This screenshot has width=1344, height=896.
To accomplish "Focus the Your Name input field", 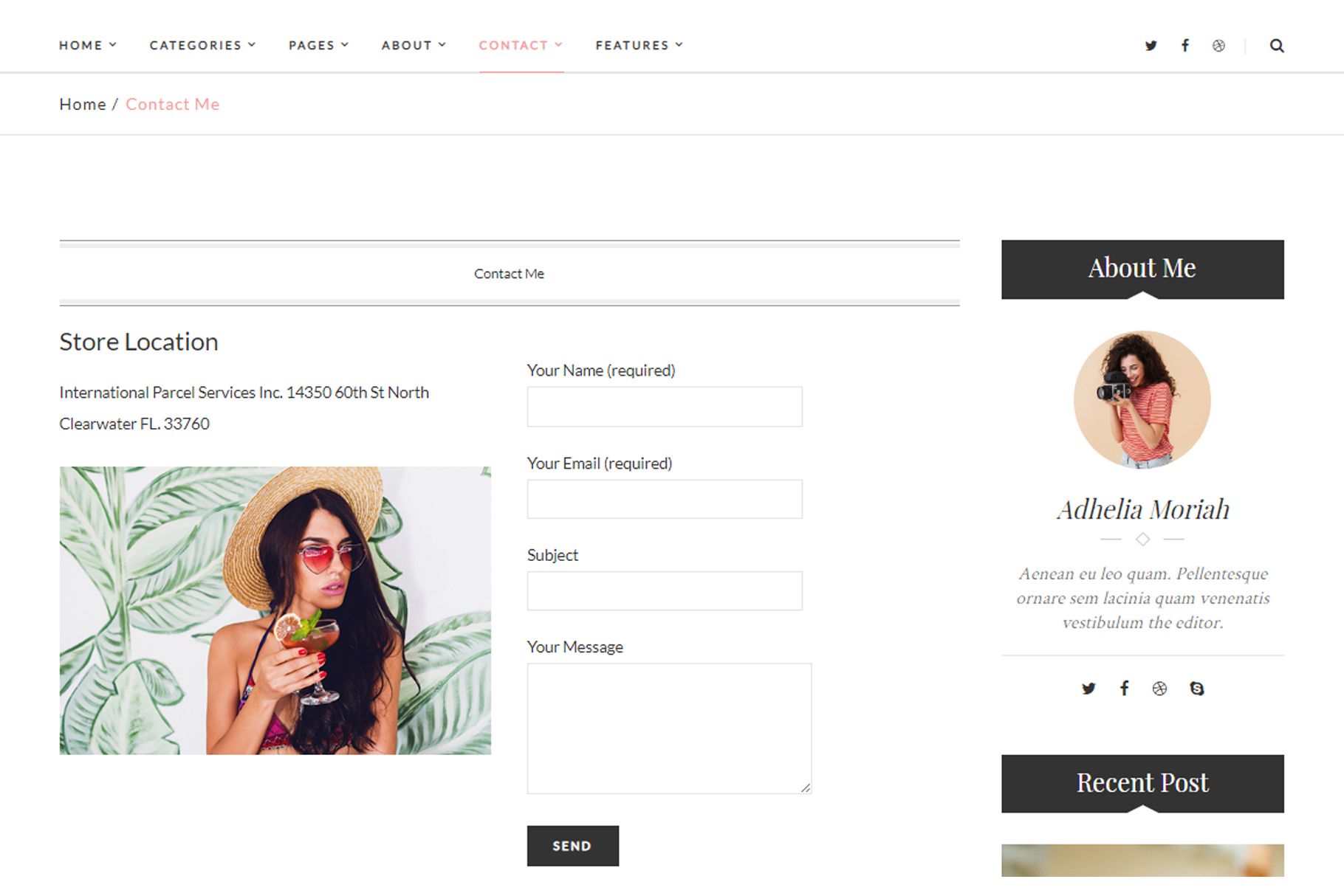I will click(665, 407).
